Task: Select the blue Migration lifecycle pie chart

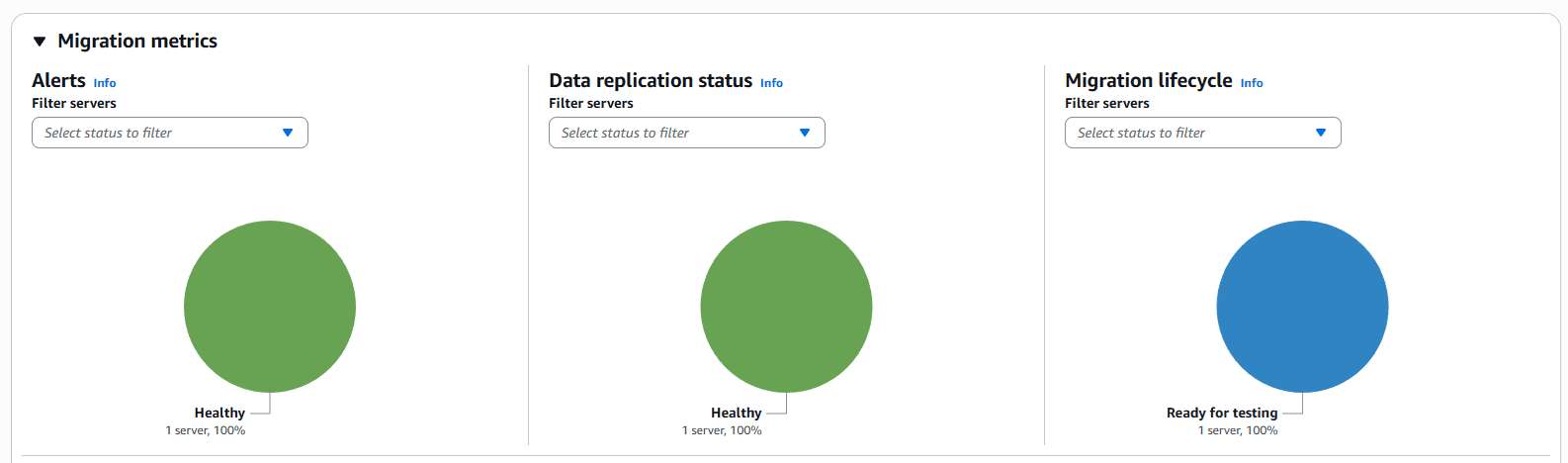Action: [x=1302, y=307]
